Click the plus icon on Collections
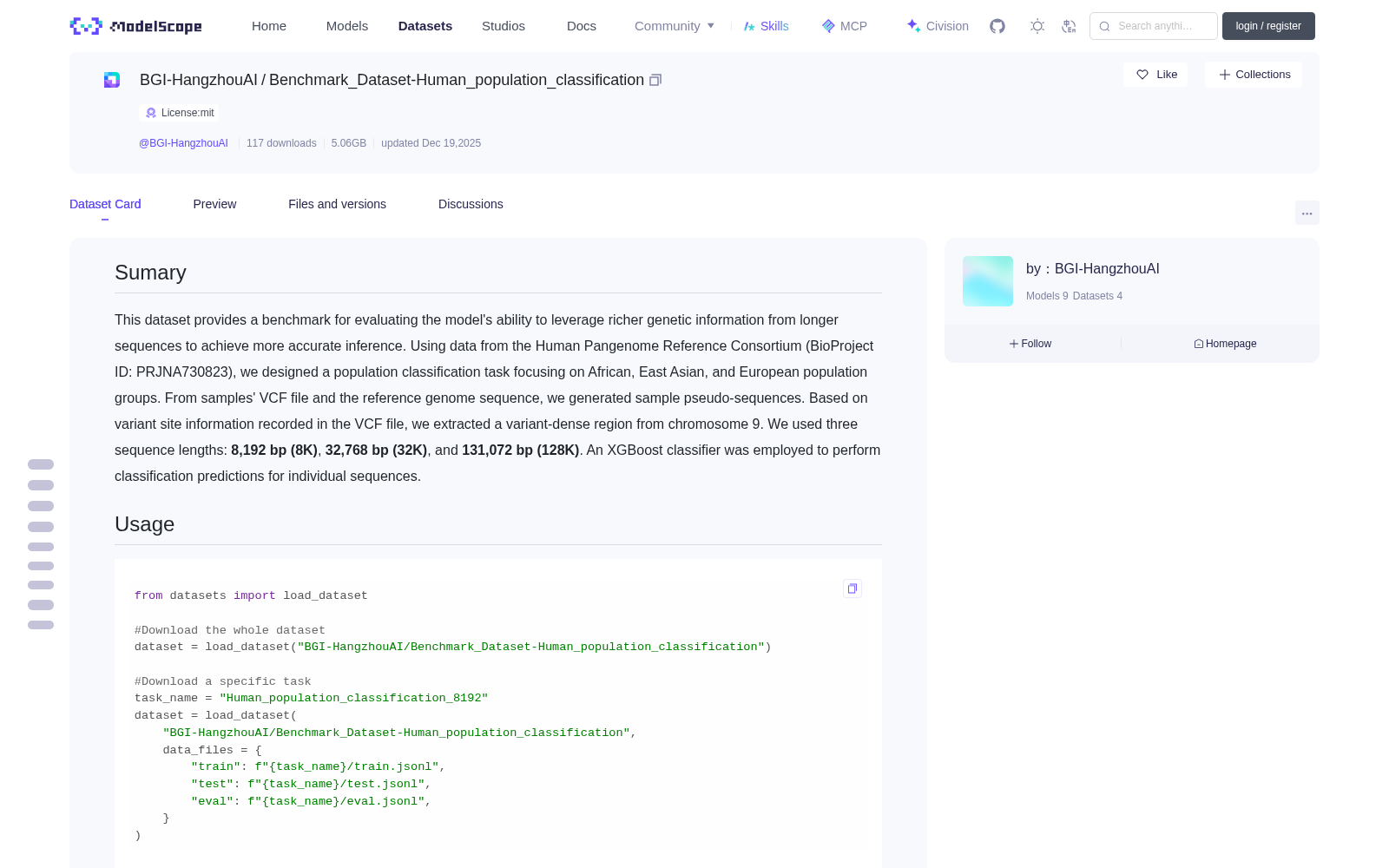The height and width of the screenshot is (868, 1389). 1225,75
